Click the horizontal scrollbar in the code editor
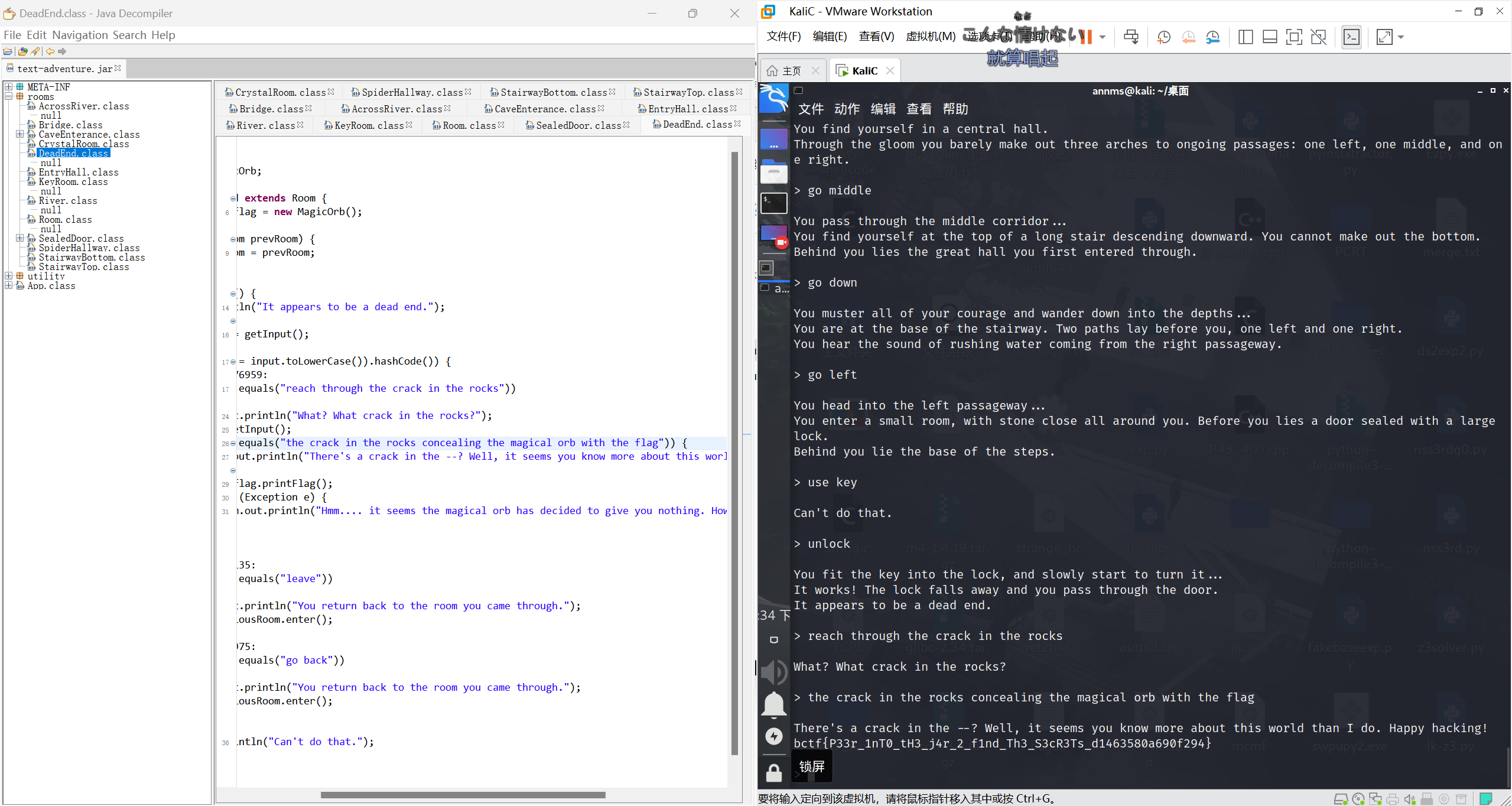Viewport: 1512px width, 806px height. coord(463,795)
